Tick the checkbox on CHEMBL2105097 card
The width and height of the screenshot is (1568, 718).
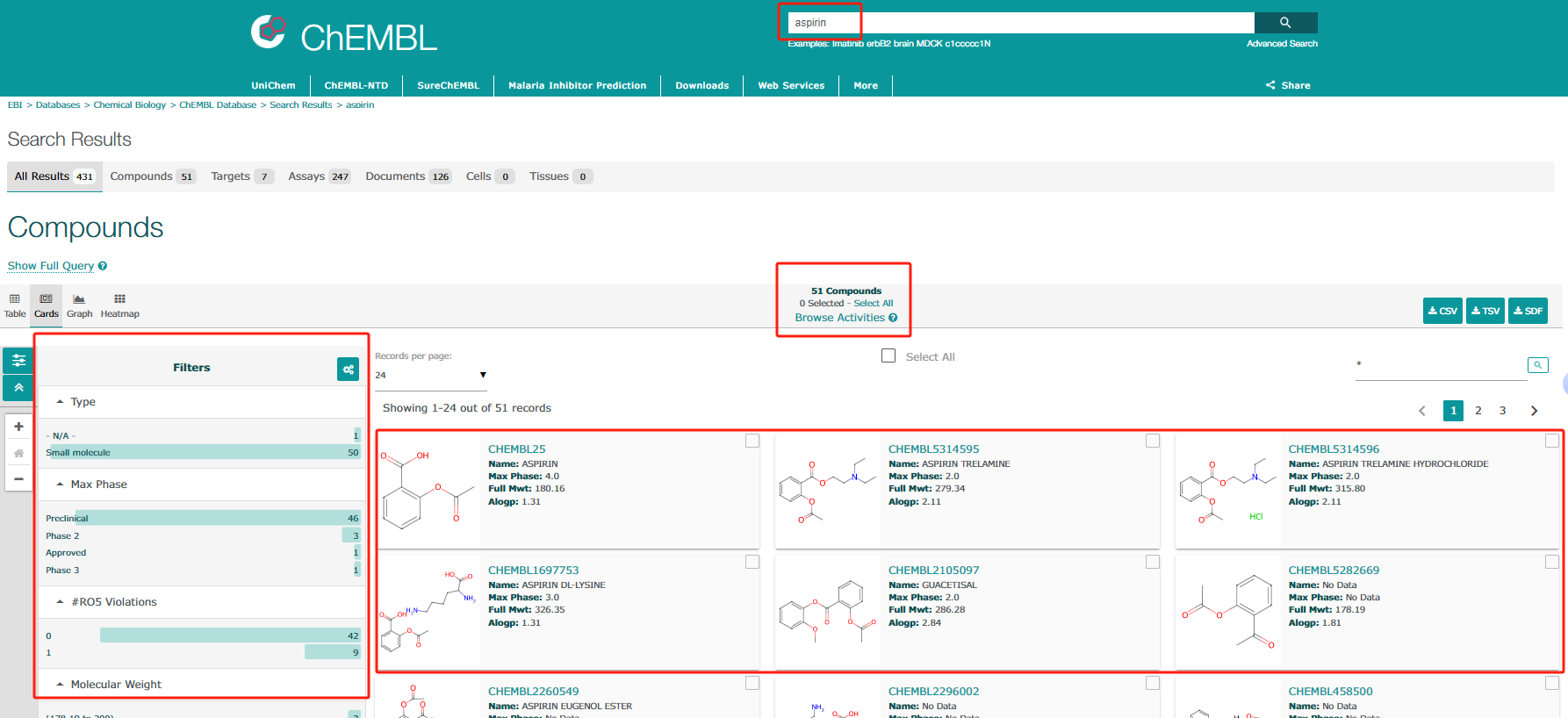[x=1153, y=562]
